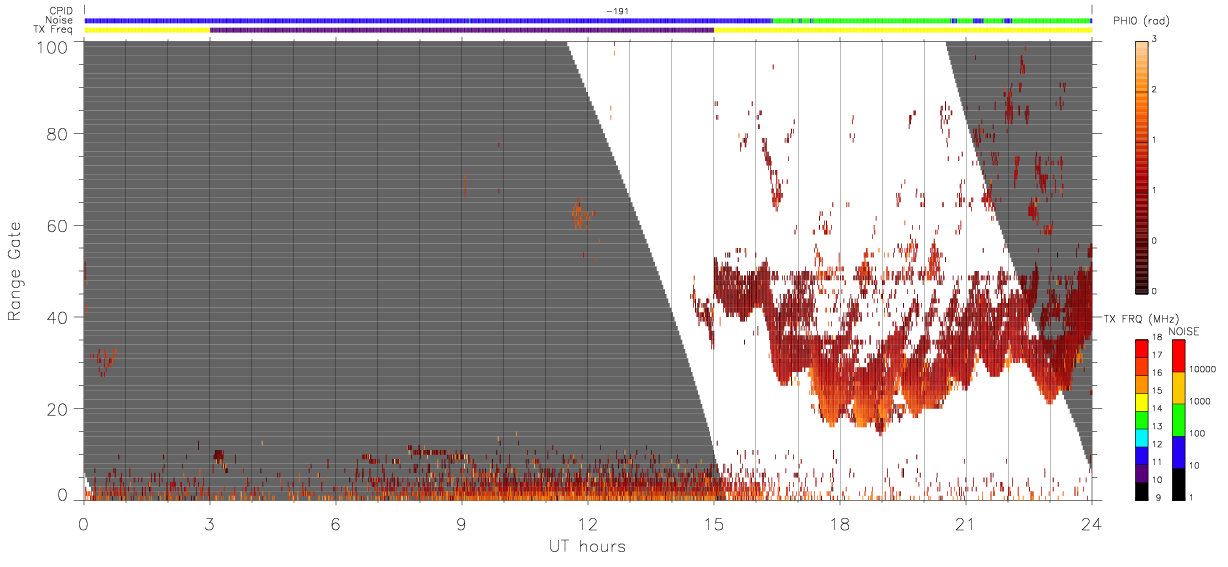Click the purple swatch in TX FRQ legend
This screenshot has width=1228, height=567.
pyautogui.click(x=1142, y=473)
